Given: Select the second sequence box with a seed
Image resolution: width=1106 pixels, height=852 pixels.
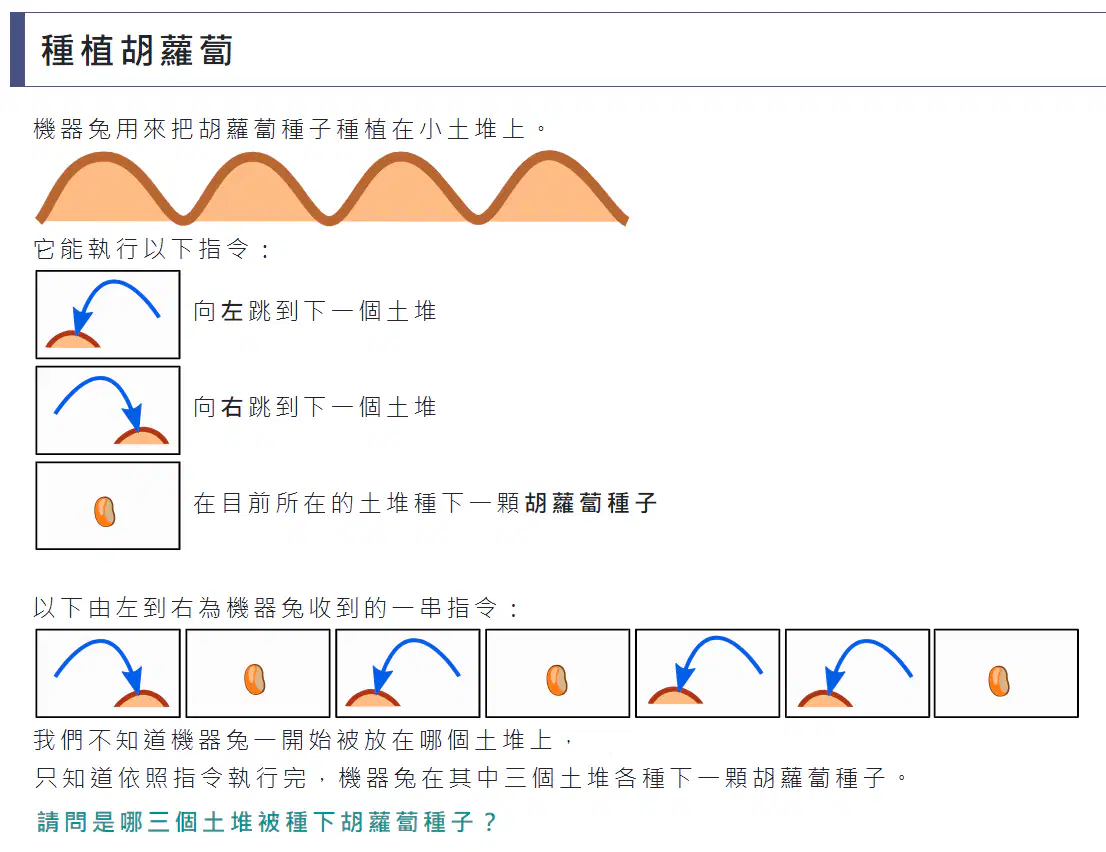Looking at the screenshot, I should tap(258, 674).
